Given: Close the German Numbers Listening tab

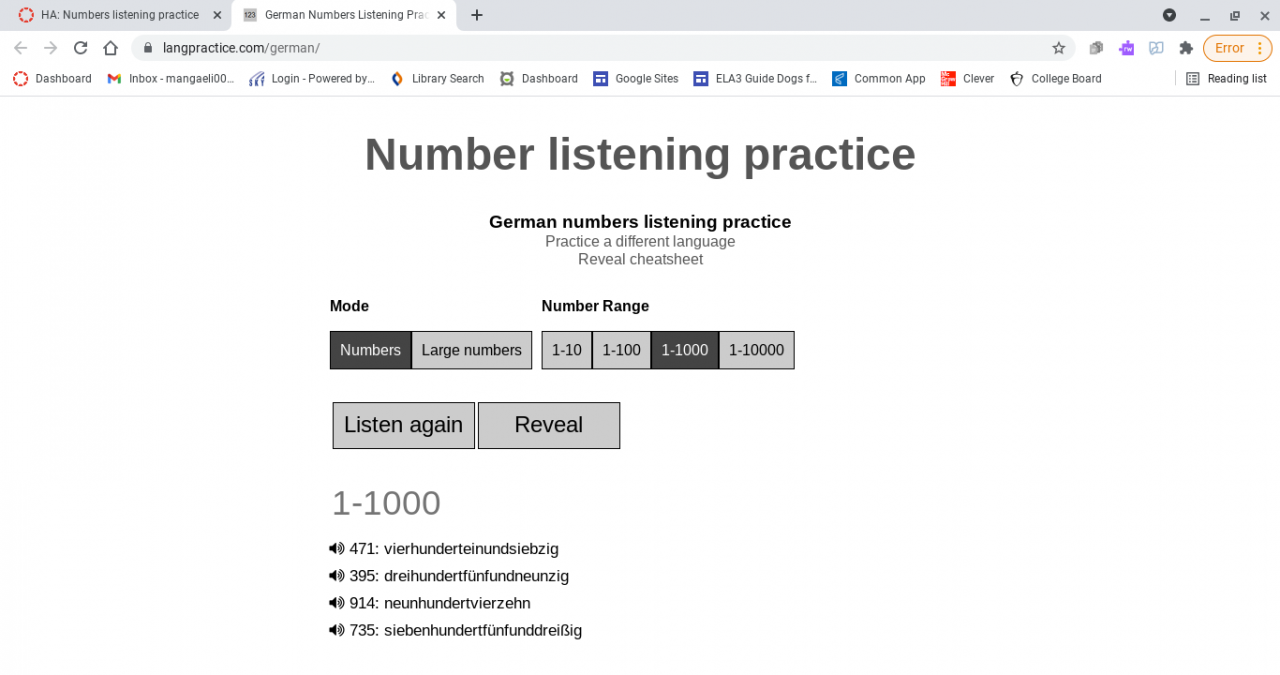Looking at the screenshot, I should pos(441,15).
